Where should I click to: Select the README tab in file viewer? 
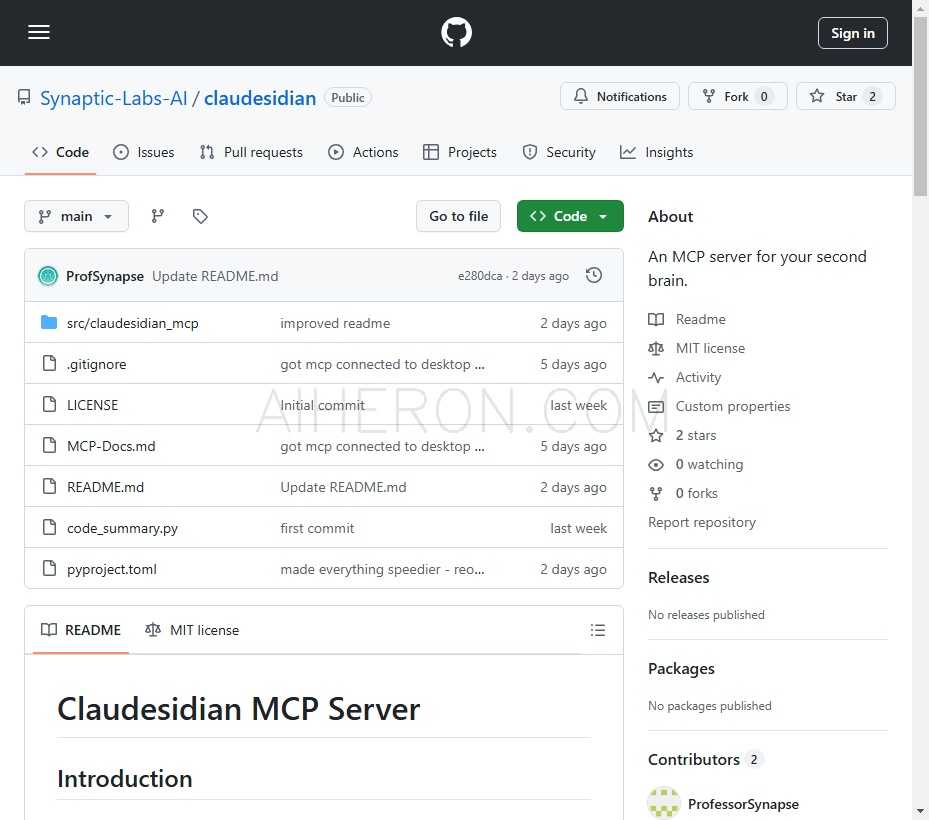point(81,630)
